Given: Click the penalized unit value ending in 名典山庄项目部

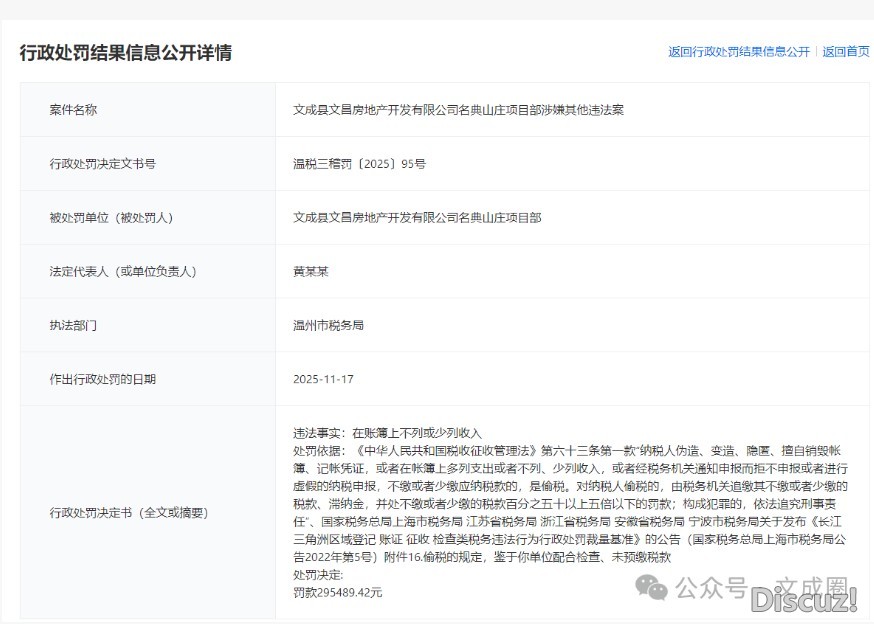Looking at the screenshot, I should 417,218.
